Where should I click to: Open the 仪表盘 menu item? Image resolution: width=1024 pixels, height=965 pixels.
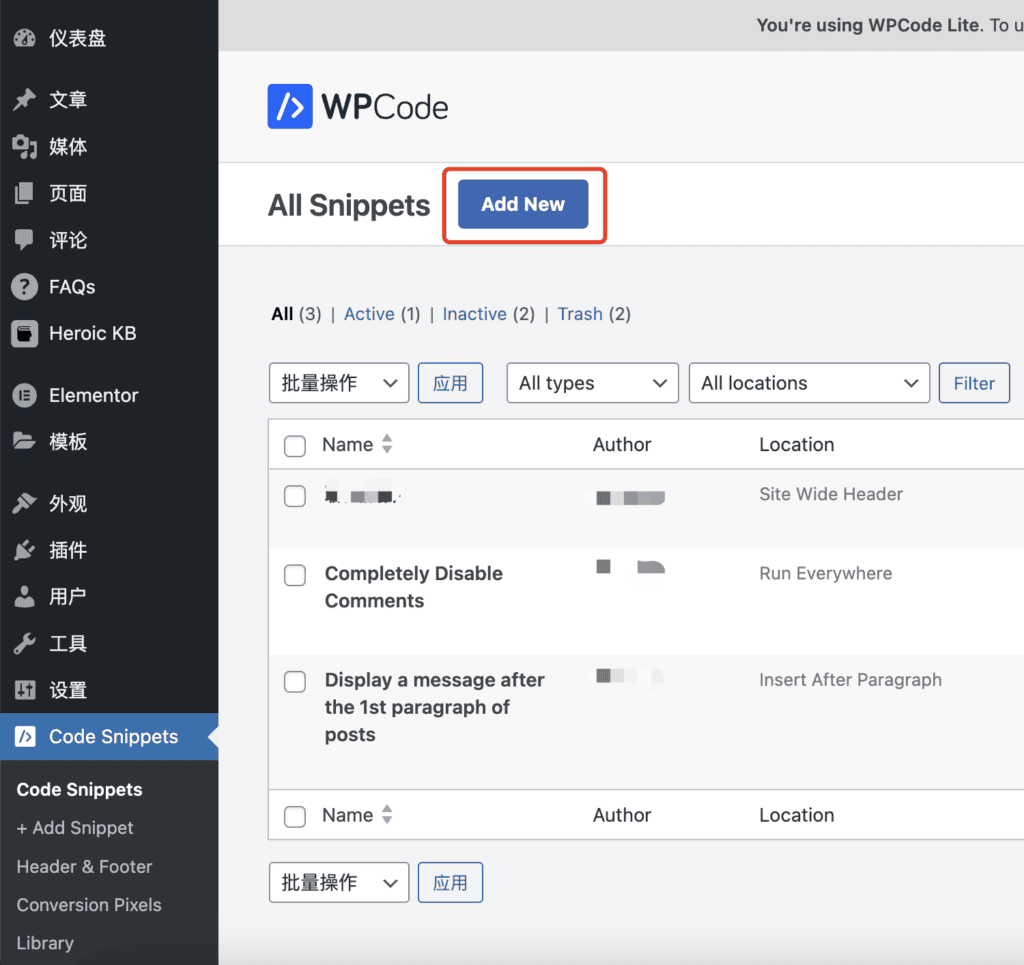78,38
